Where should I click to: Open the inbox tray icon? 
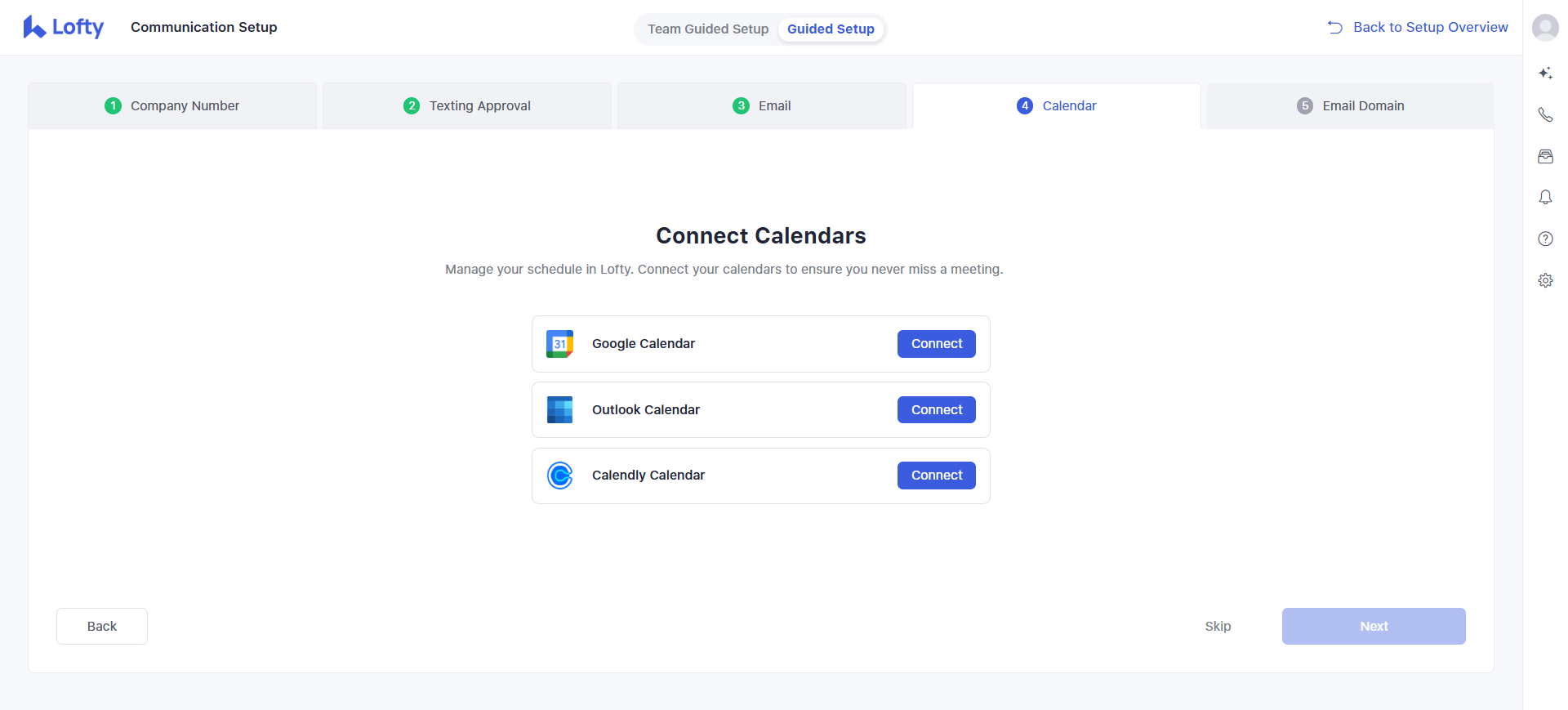click(1545, 157)
